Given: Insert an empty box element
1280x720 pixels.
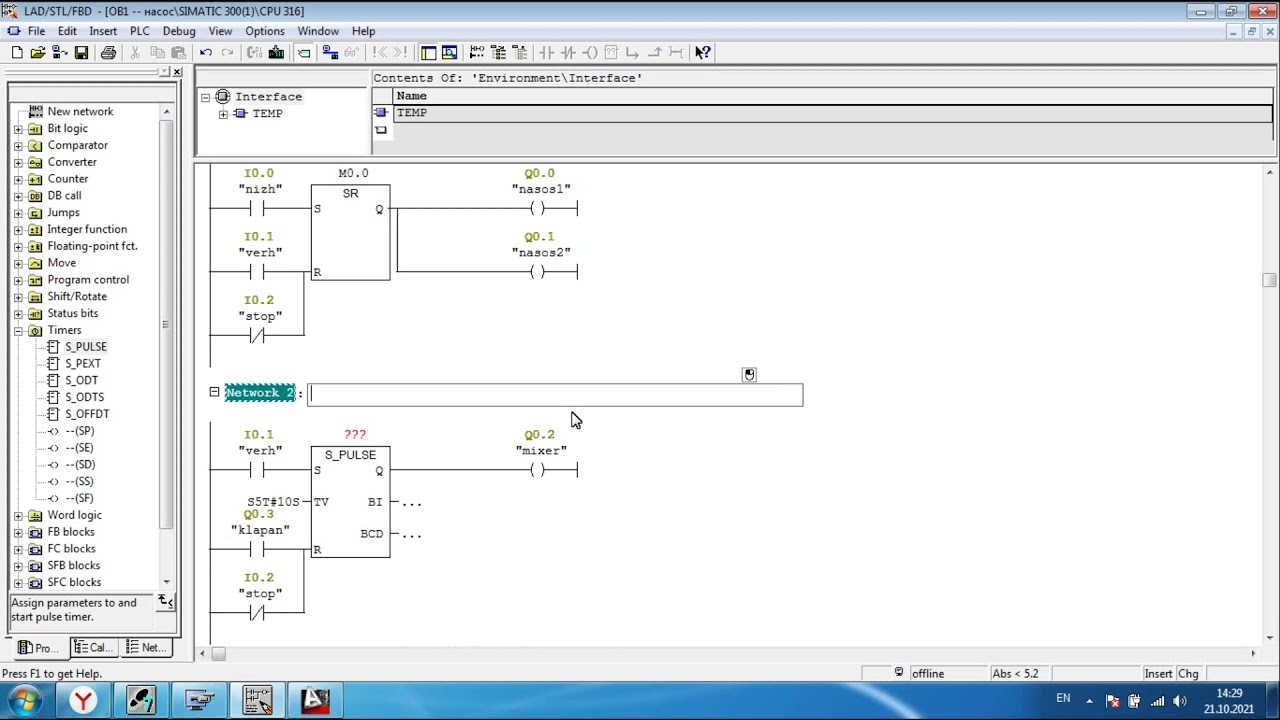Looking at the screenshot, I should tap(612, 53).
